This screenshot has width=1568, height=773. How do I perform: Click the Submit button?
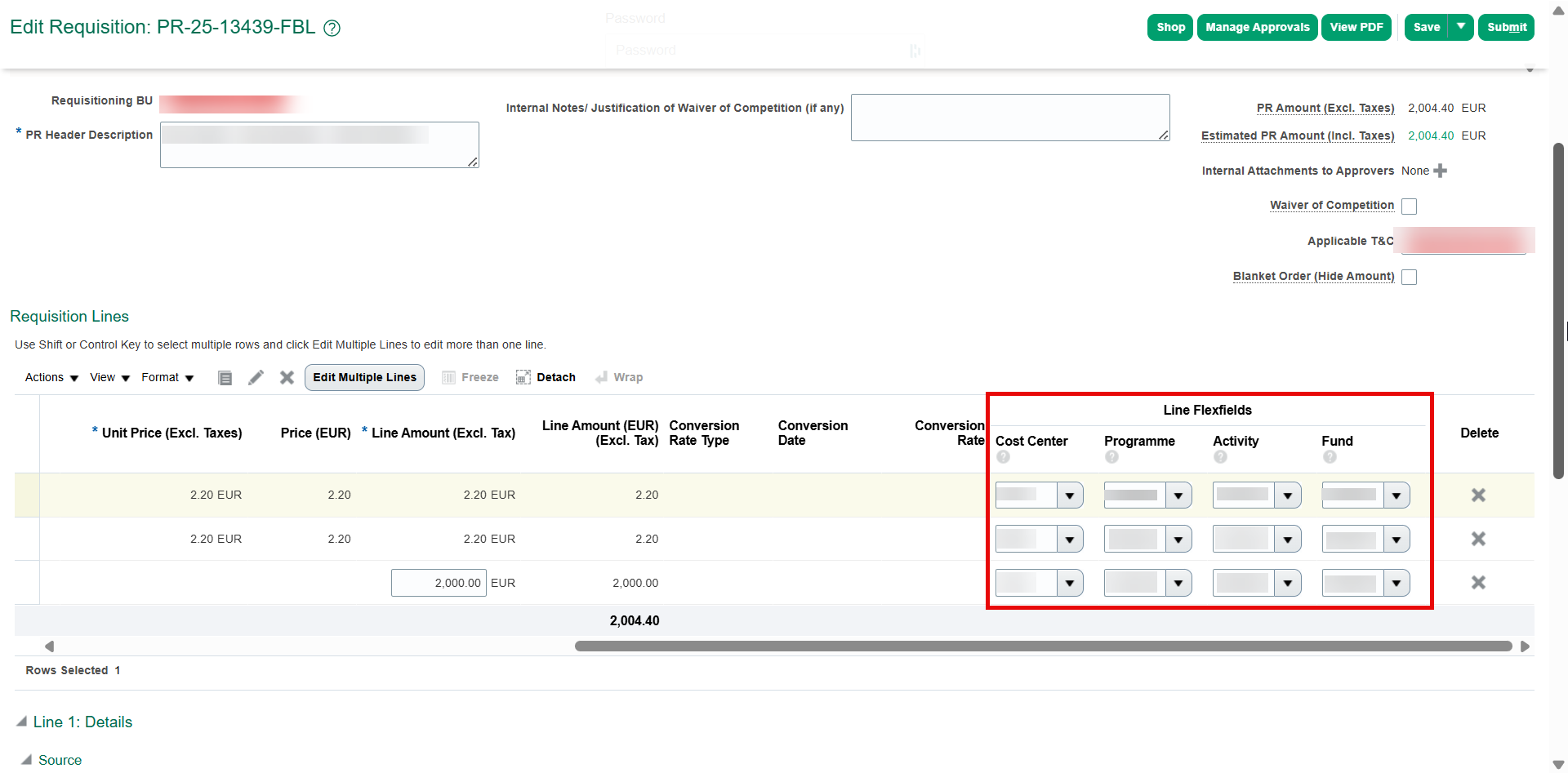1506,27
